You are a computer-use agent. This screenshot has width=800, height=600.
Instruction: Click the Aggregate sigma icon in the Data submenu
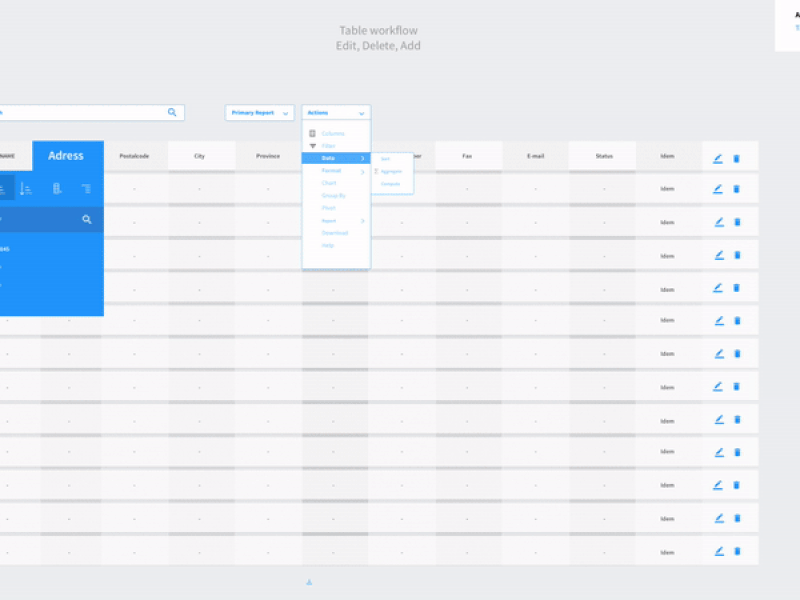click(x=376, y=171)
